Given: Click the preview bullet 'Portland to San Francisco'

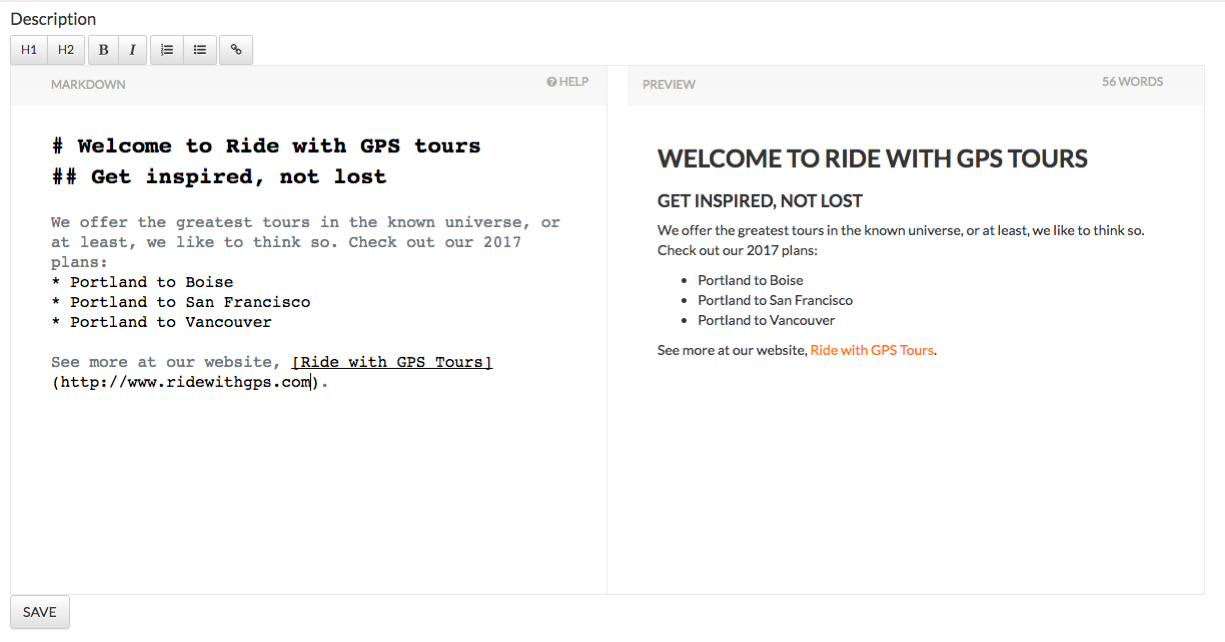Looking at the screenshot, I should 775,300.
